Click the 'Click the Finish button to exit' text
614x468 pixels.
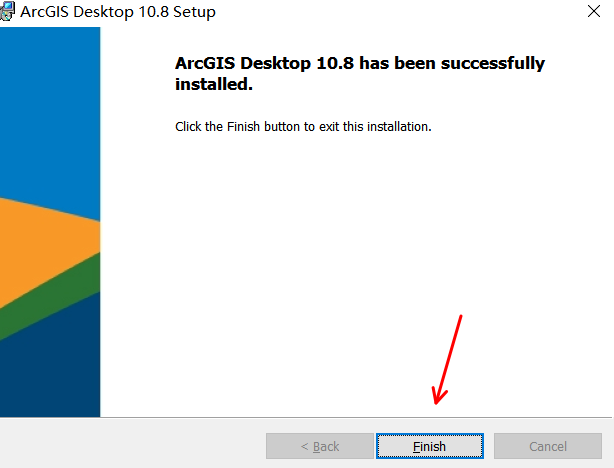click(303, 127)
